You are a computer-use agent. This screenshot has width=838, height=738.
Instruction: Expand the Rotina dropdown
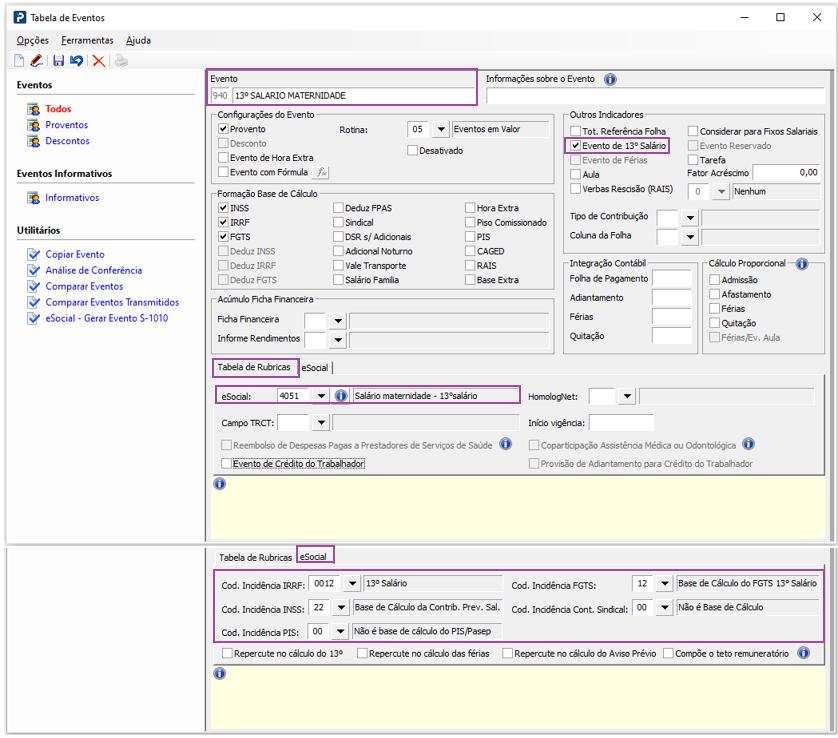tap(441, 130)
